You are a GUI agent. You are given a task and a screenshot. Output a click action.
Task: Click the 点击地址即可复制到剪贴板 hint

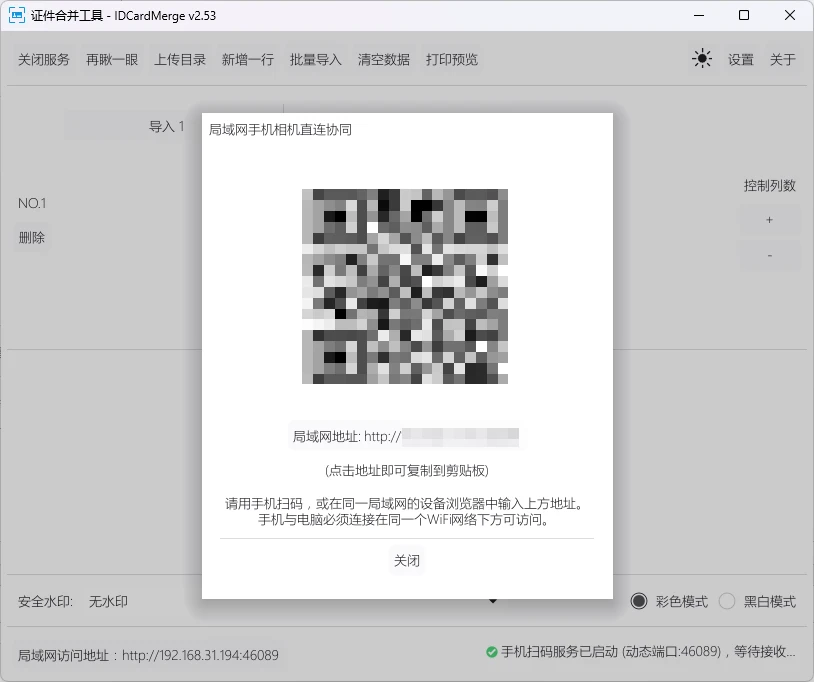click(406, 471)
